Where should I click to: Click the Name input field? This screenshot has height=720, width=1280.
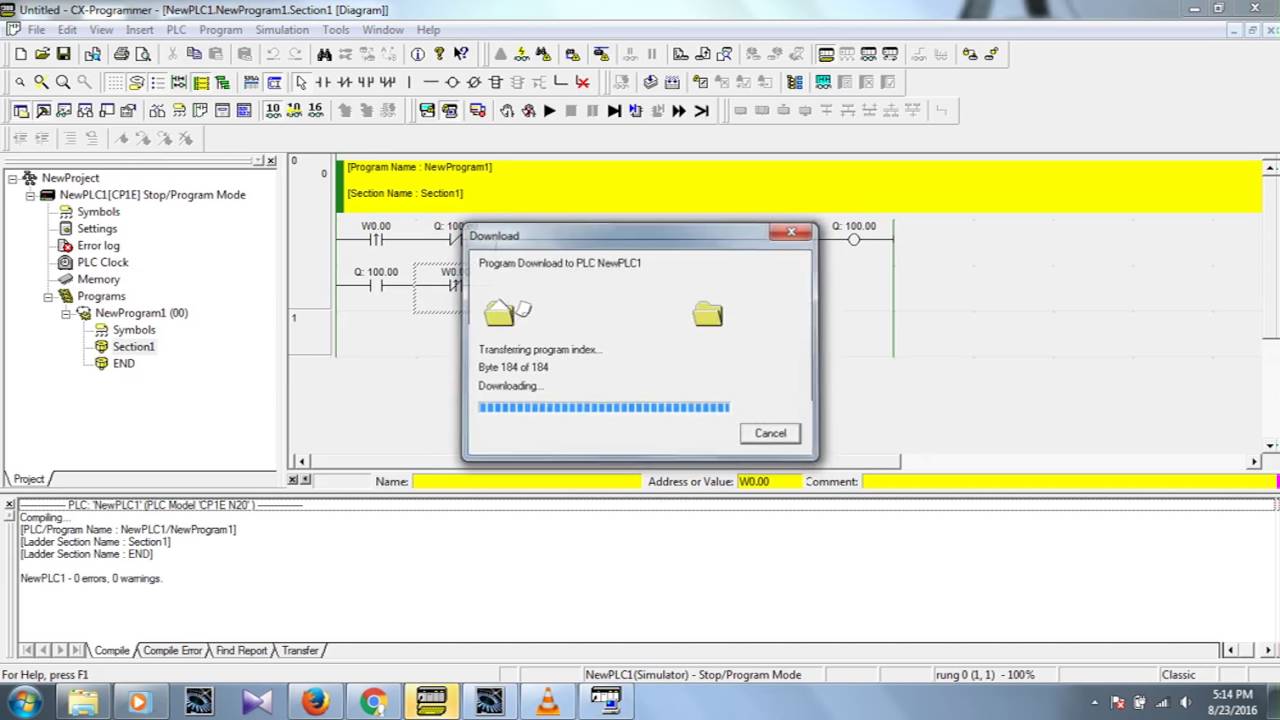click(x=526, y=482)
